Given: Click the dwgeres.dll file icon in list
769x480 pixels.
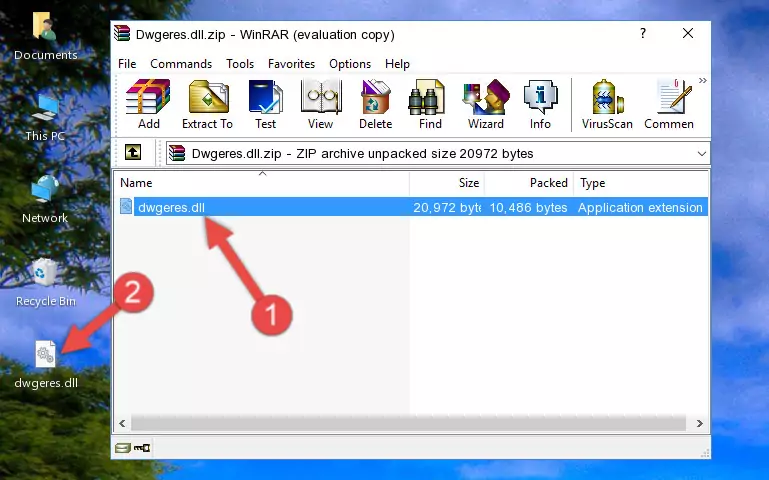Looking at the screenshot, I should click(x=126, y=206).
